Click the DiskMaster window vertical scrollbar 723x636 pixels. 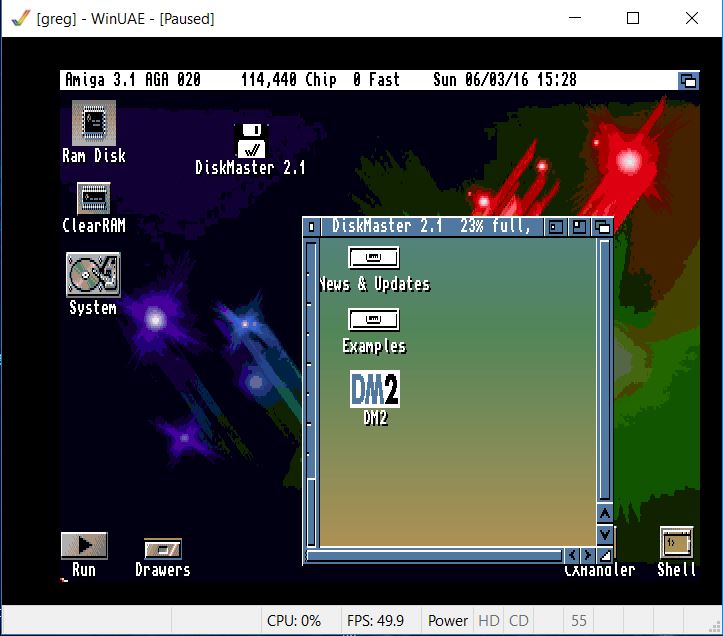[605, 370]
